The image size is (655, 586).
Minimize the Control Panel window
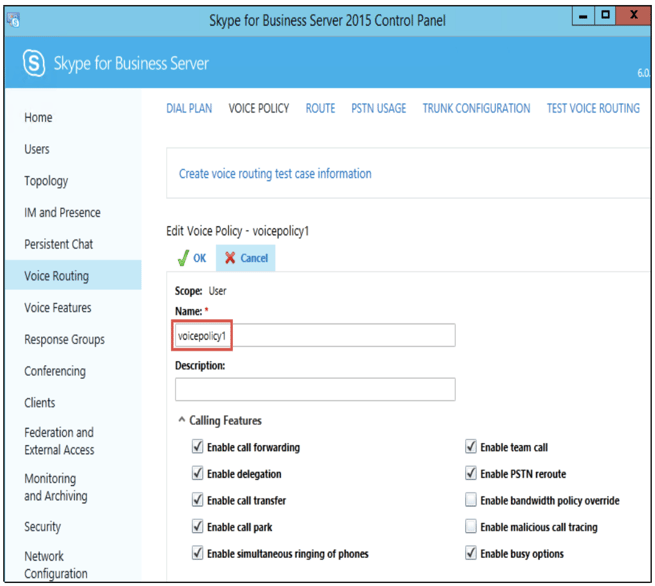tap(584, 16)
